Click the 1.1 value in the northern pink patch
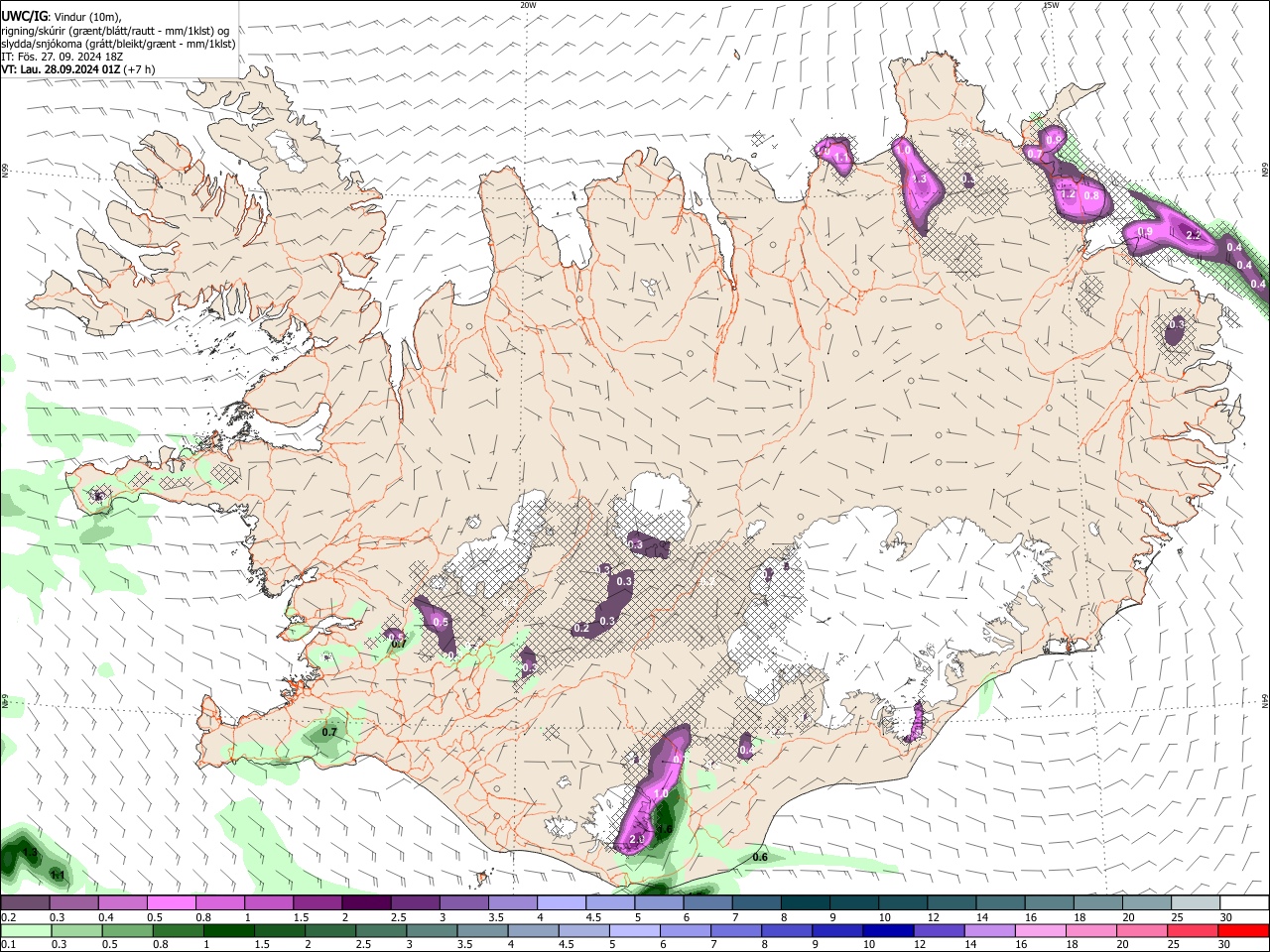 pyautogui.click(x=842, y=158)
